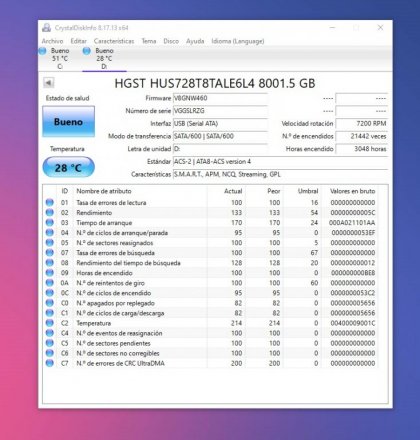Click status orb of CRC UltraDMA errors row
This screenshot has height=440, width=420.
coord(50,363)
